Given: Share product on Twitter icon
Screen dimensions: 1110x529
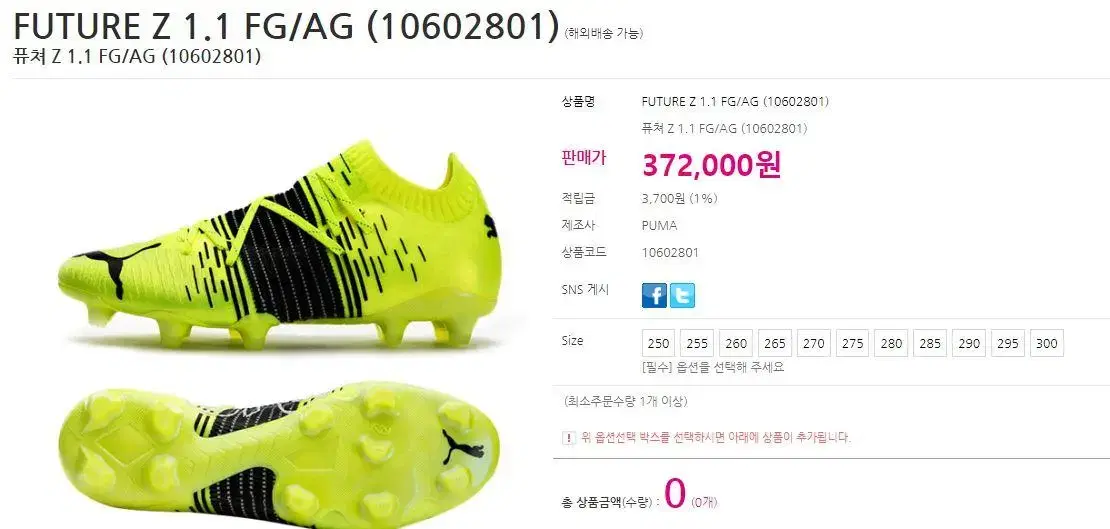Looking at the screenshot, I should [682, 295].
